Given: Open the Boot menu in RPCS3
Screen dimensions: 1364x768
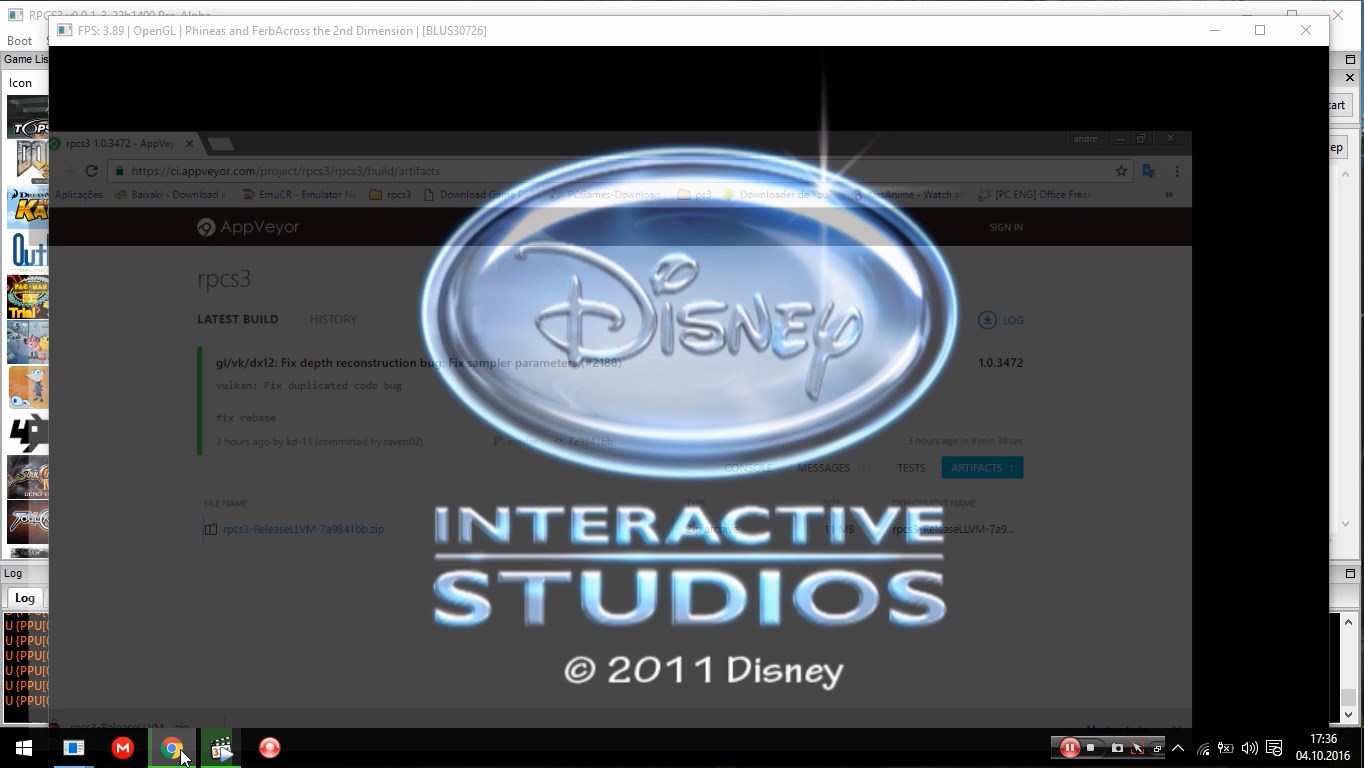Looking at the screenshot, I should click(x=19, y=41).
